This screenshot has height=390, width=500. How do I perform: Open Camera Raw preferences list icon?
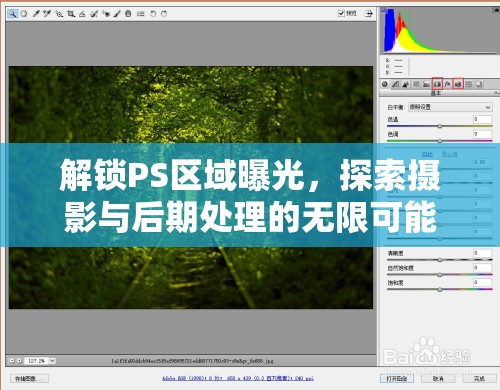(x=140, y=14)
